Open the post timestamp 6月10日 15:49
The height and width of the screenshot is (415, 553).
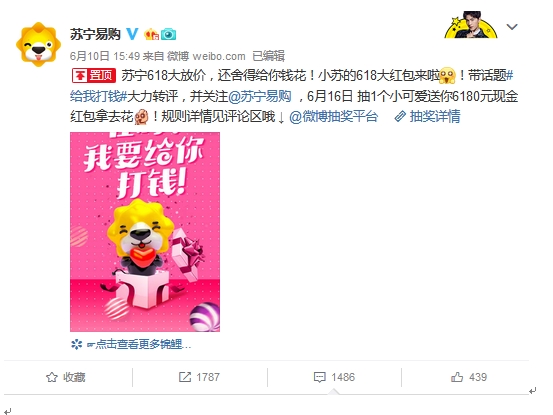pos(105,56)
